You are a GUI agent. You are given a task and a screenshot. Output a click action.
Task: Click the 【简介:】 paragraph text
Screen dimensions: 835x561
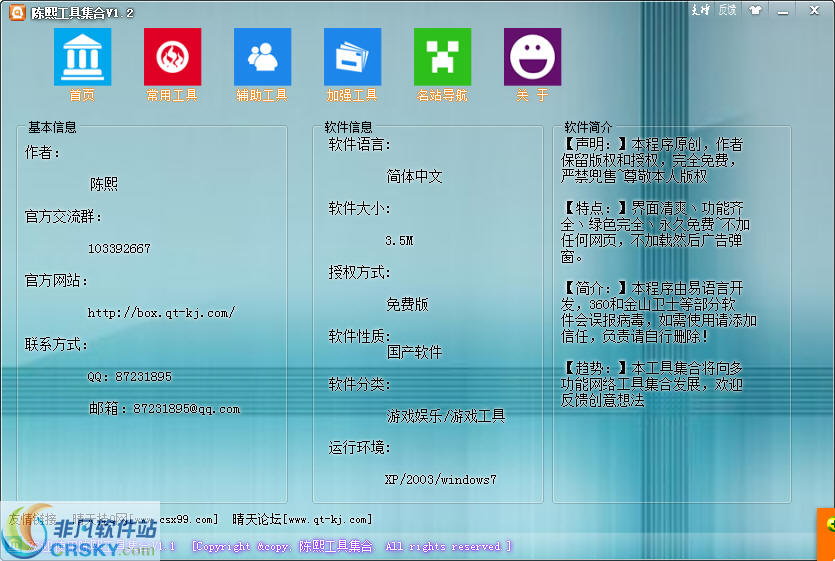pos(659,312)
